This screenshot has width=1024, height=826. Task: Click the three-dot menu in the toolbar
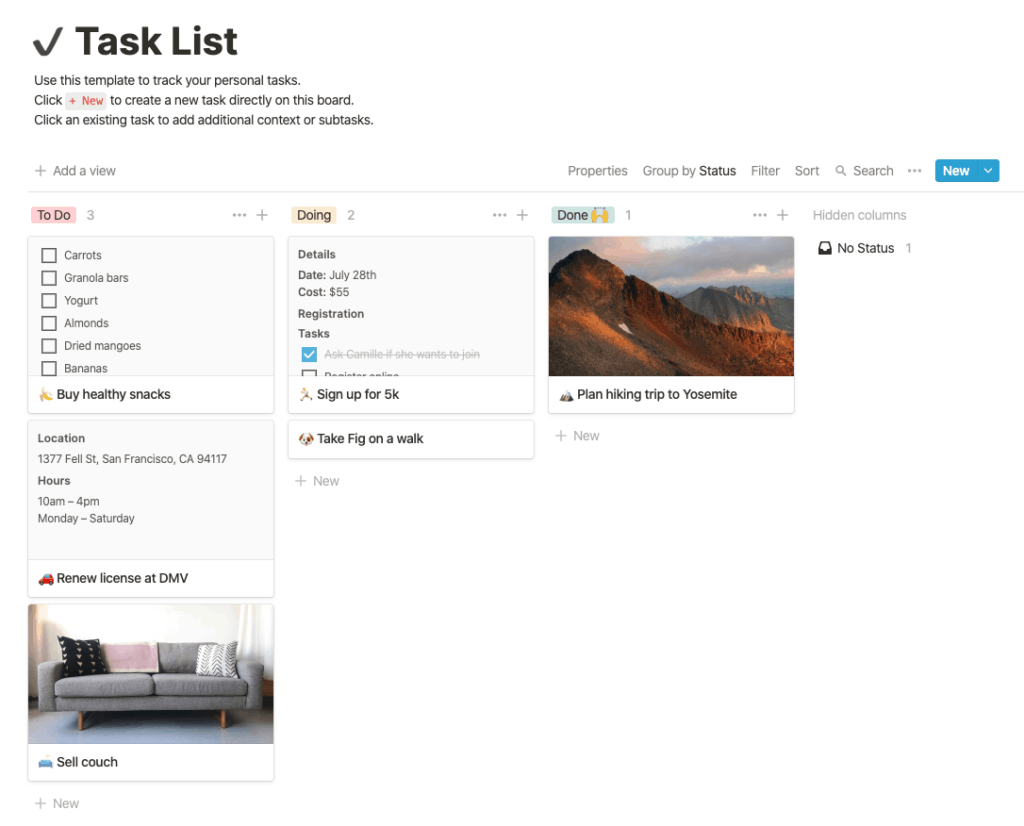click(x=914, y=170)
